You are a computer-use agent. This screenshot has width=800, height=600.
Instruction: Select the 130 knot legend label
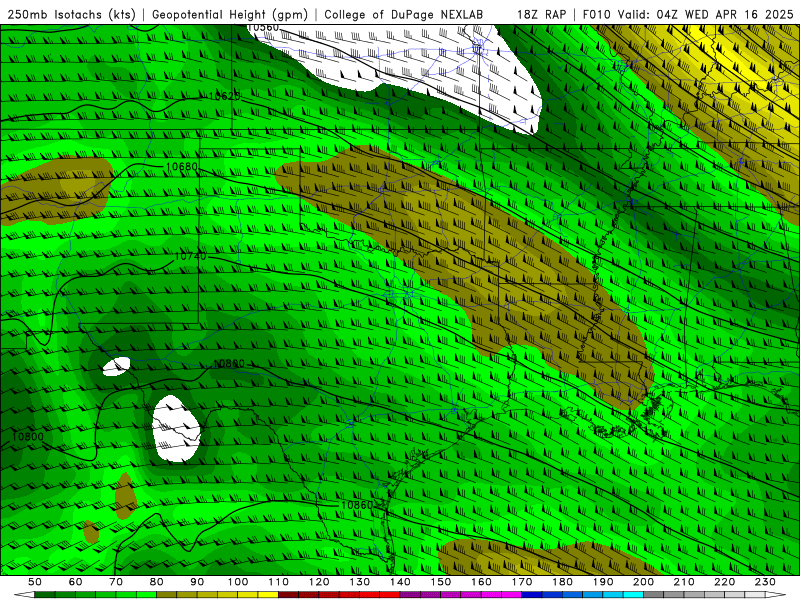pos(360,582)
